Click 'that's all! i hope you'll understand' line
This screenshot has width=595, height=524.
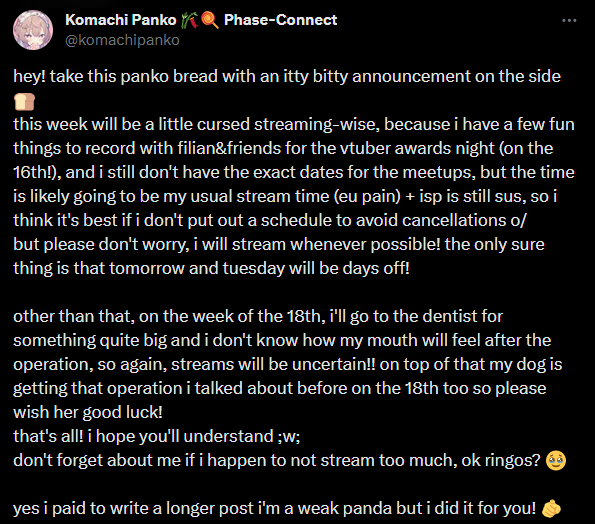157,436
